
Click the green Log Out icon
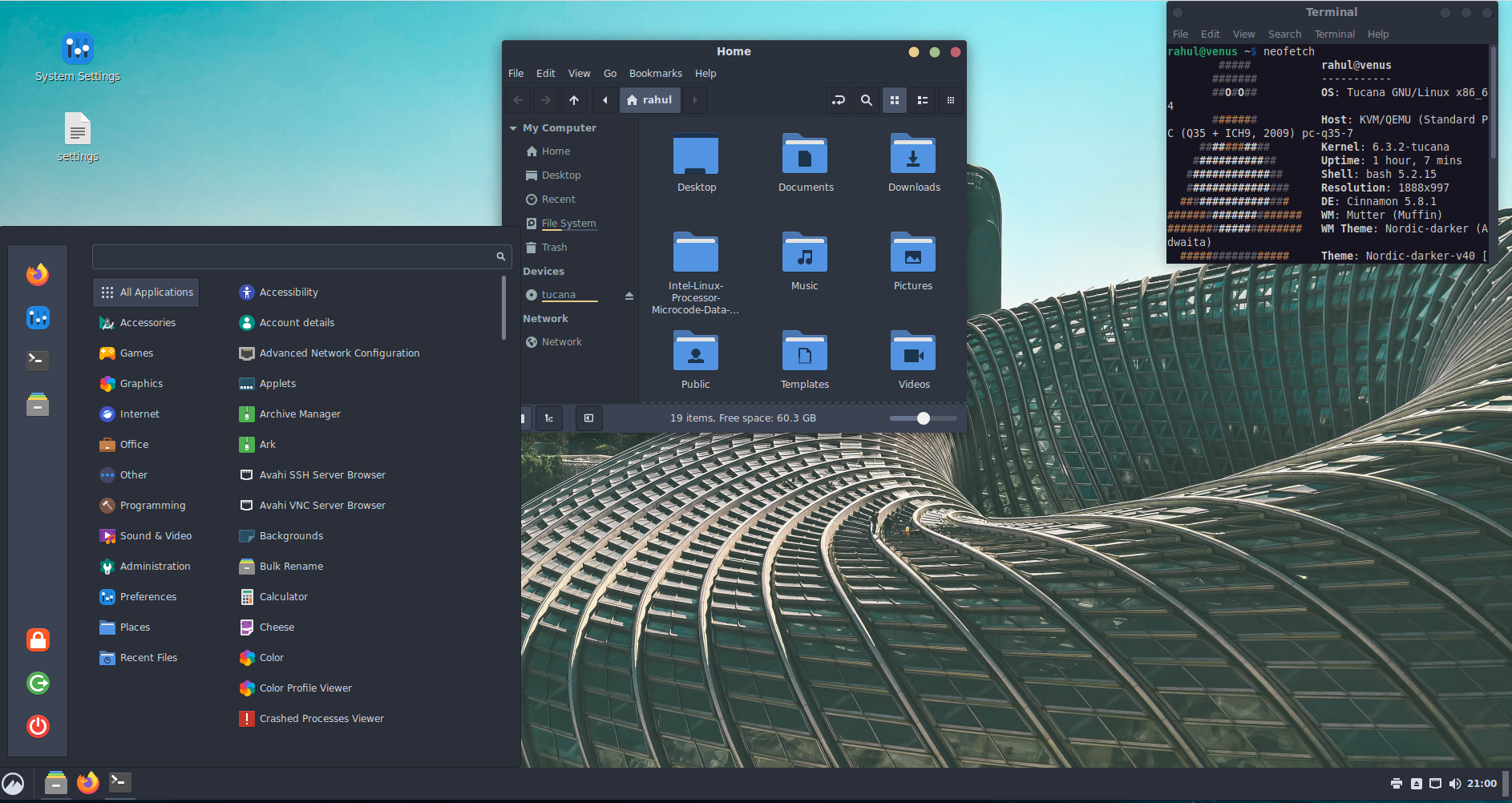38,683
